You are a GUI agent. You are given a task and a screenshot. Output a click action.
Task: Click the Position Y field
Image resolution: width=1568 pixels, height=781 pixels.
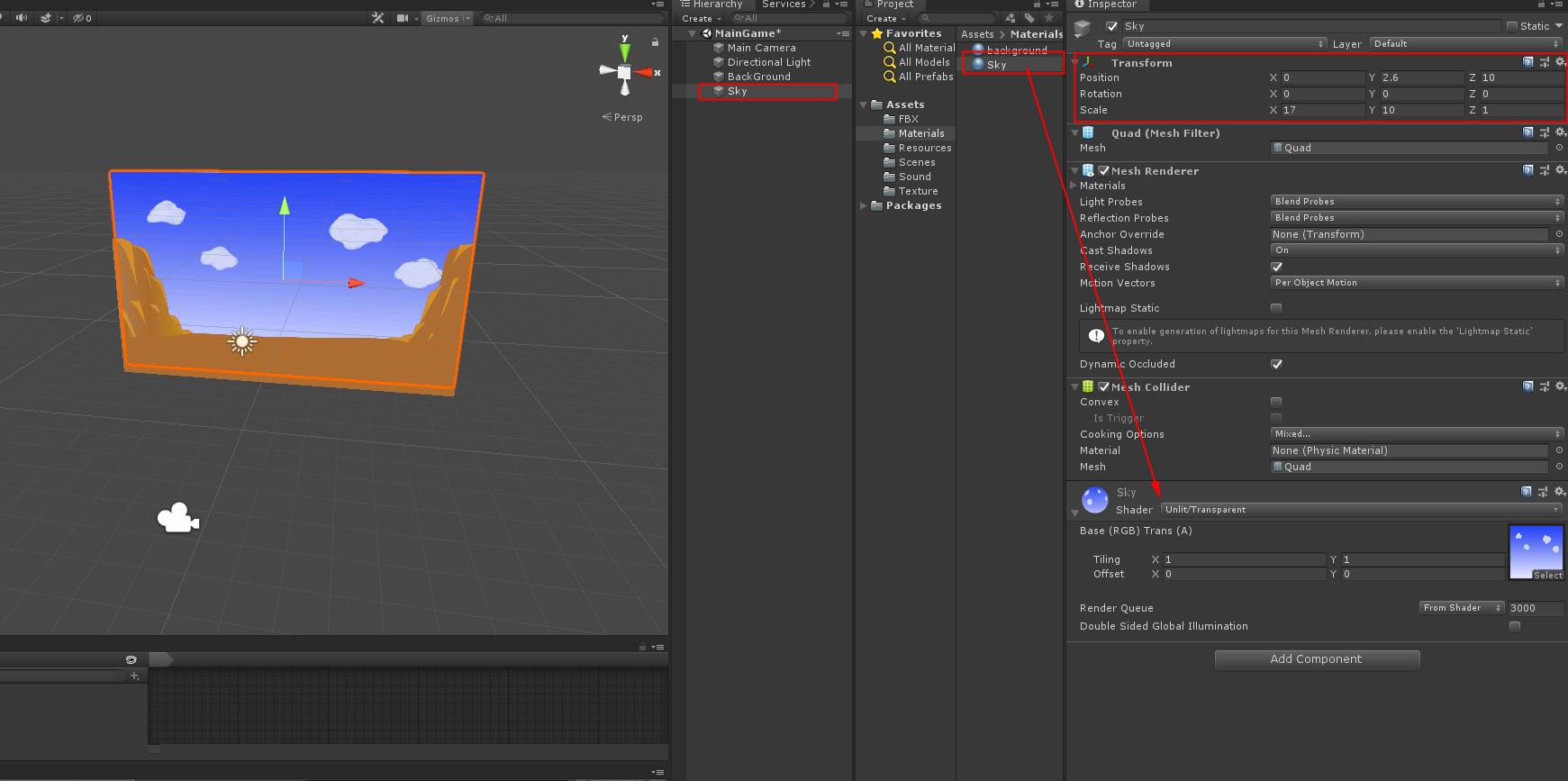[x=1422, y=77]
